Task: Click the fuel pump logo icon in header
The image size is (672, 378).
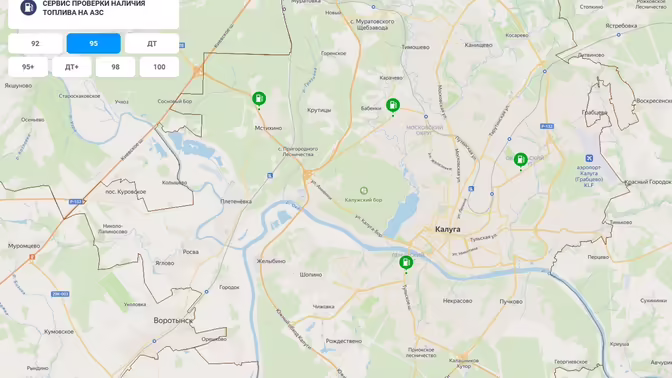Action: pyautogui.click(x=28, y=7)
